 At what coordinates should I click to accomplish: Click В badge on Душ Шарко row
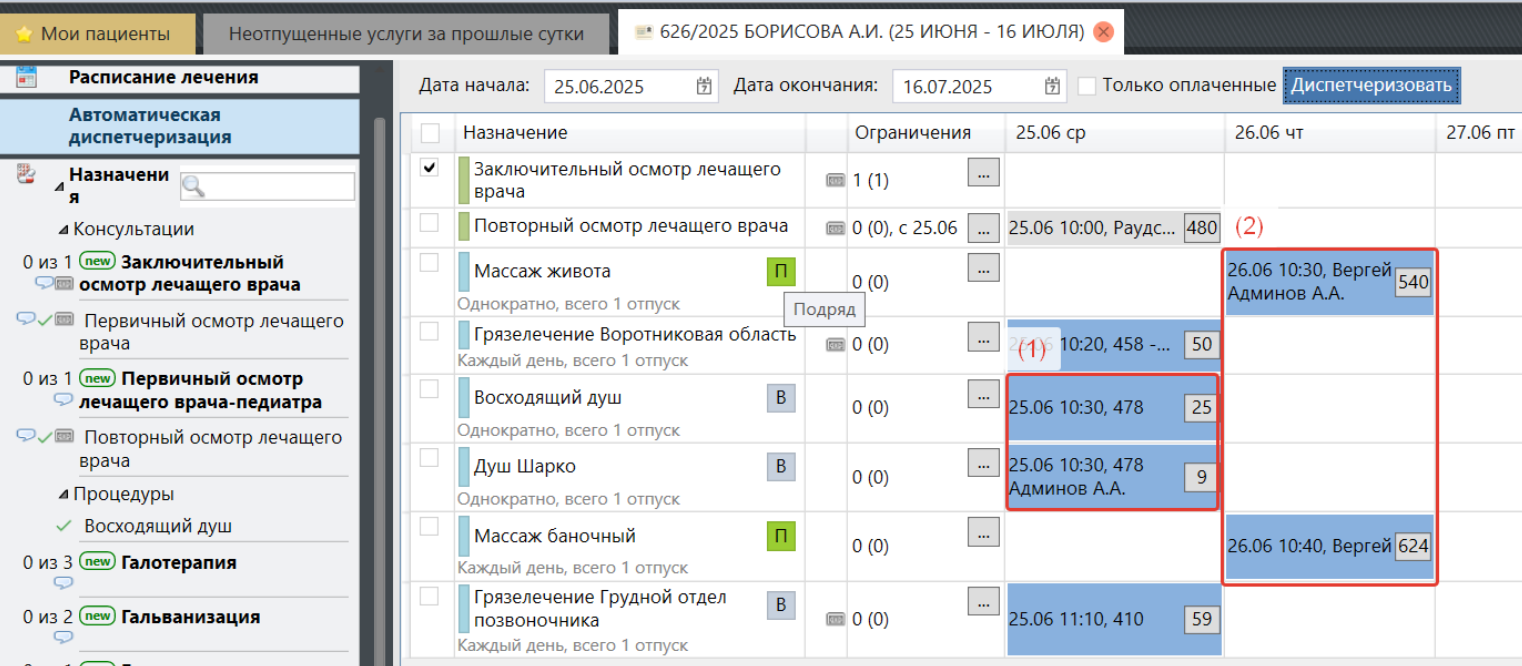(780, 467)
